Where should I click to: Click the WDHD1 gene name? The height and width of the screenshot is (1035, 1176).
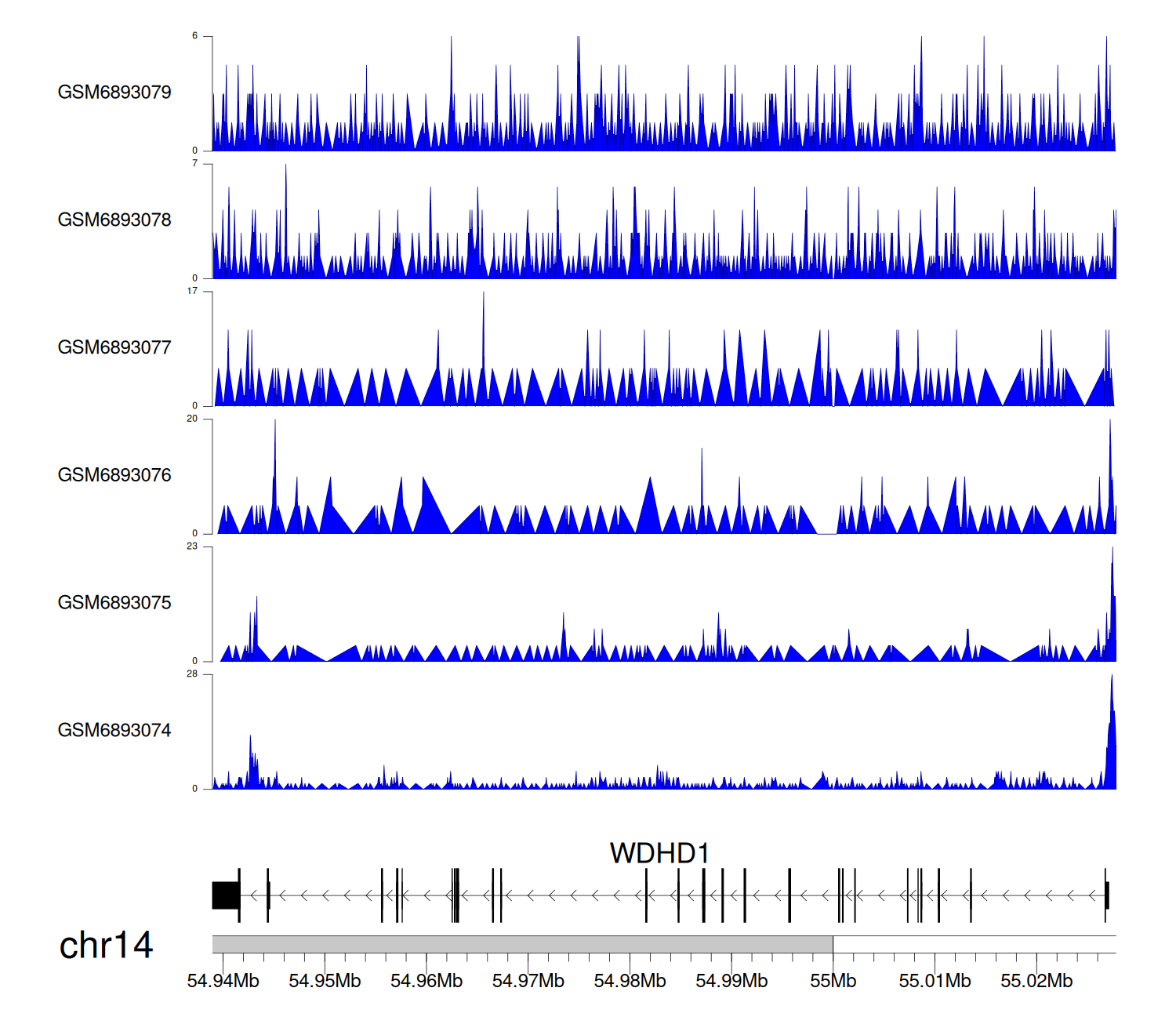(659, 853)
